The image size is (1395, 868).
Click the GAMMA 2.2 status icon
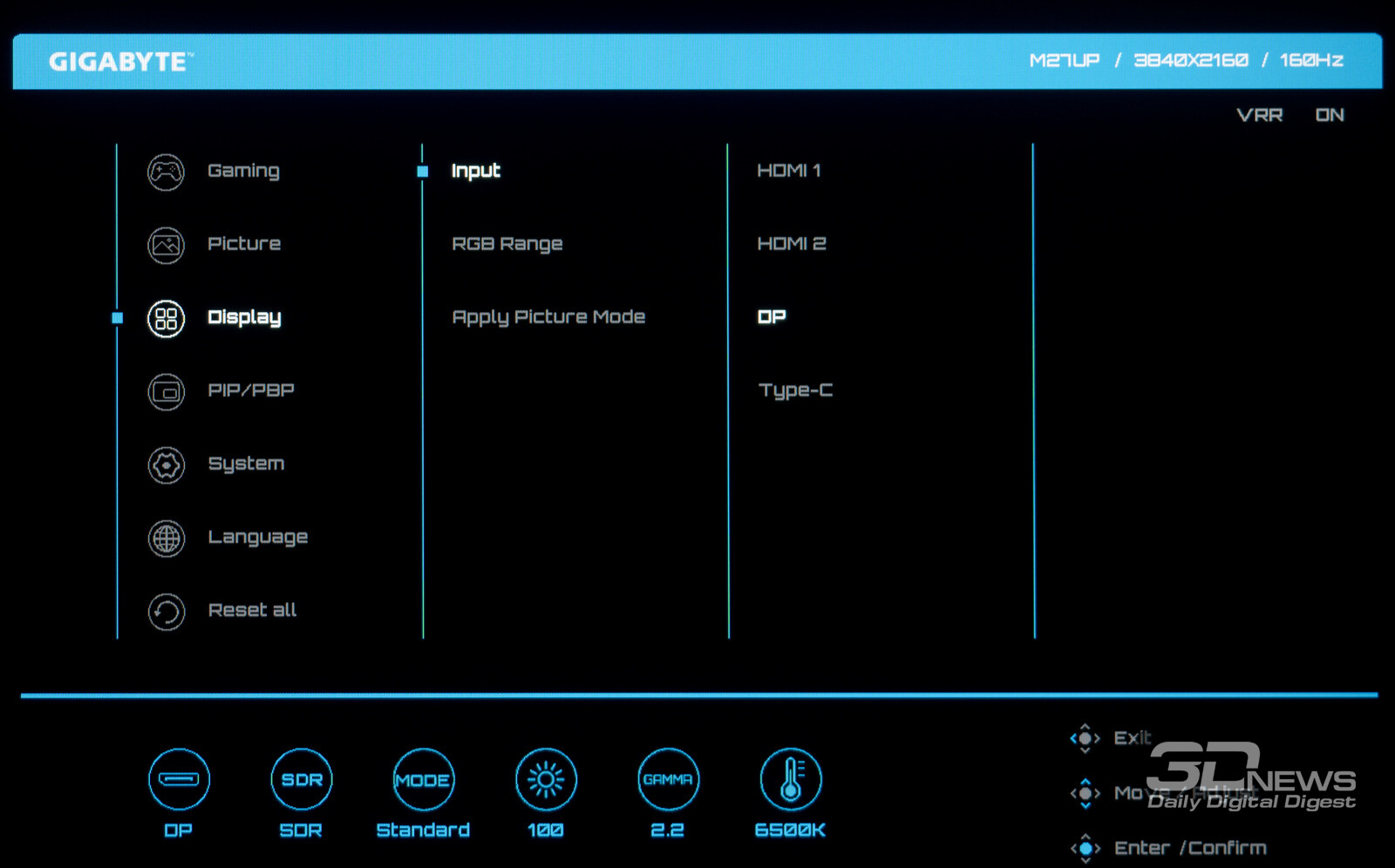pos(668,779)
